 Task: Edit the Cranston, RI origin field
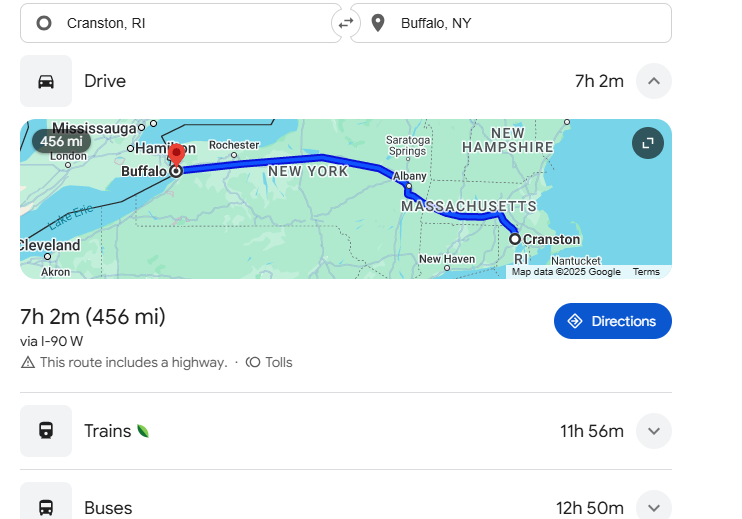(190, 23)
